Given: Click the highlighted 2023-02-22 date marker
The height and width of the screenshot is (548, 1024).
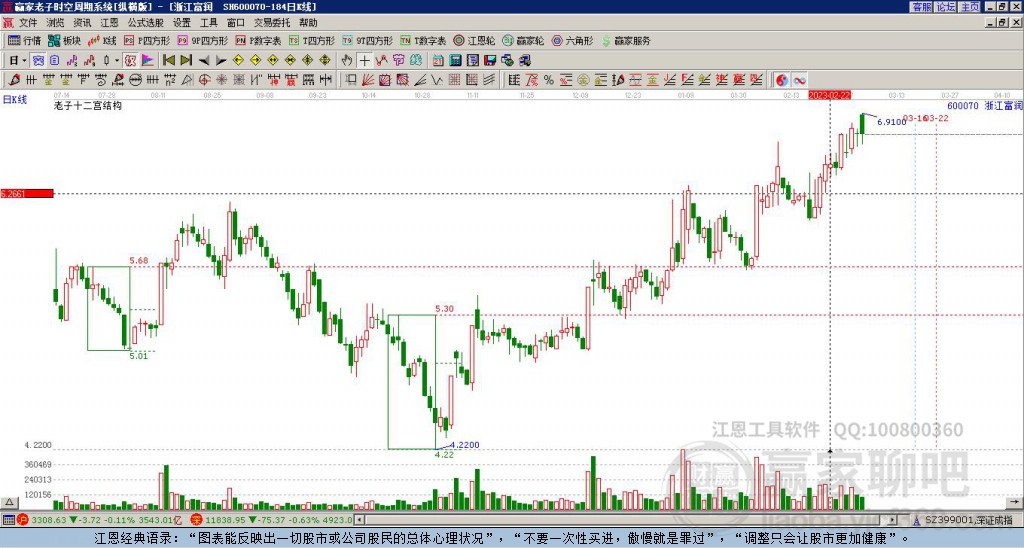Looking at the screenshot, I should coord(829,95).
